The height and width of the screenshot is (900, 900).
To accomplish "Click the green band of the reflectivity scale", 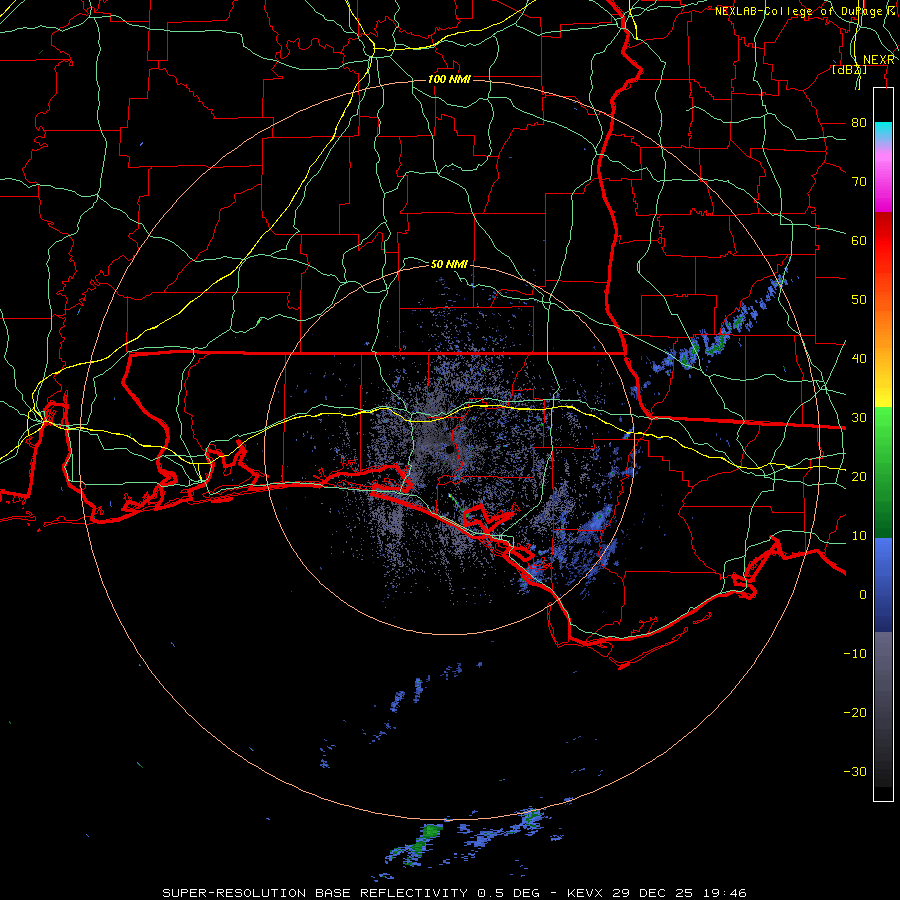I will pos(883,472).
